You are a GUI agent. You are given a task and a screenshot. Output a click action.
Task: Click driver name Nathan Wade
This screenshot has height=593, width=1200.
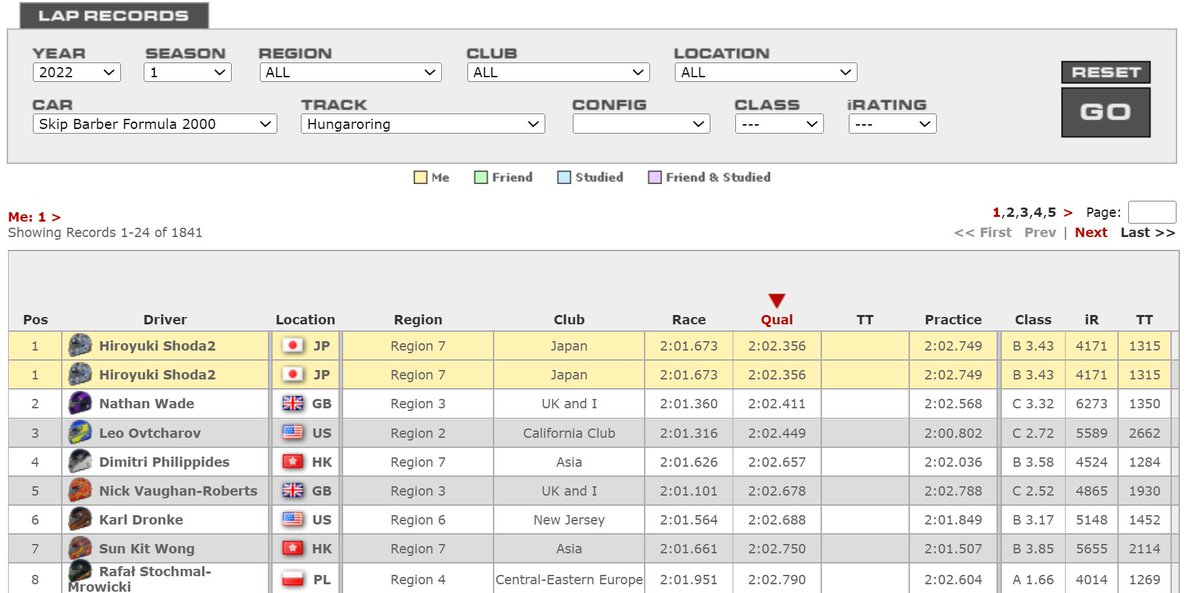click(147, 404)
